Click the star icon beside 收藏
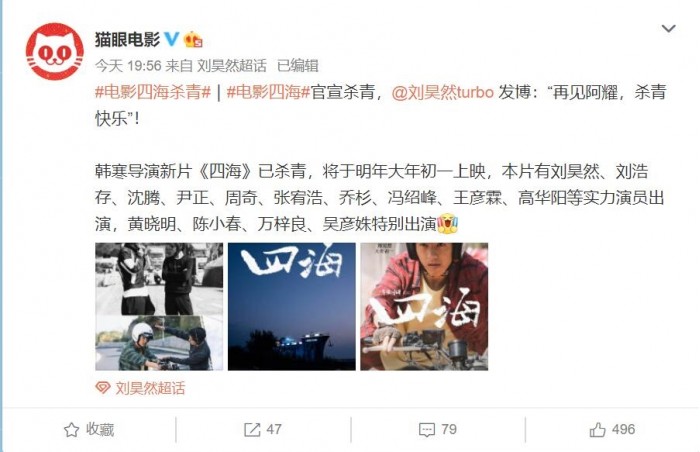Viewport: 700px width, 452px height. 71,430
